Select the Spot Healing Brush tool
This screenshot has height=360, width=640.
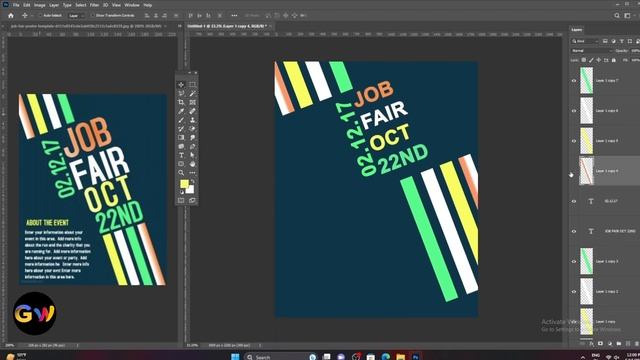[x=192, y=111]
